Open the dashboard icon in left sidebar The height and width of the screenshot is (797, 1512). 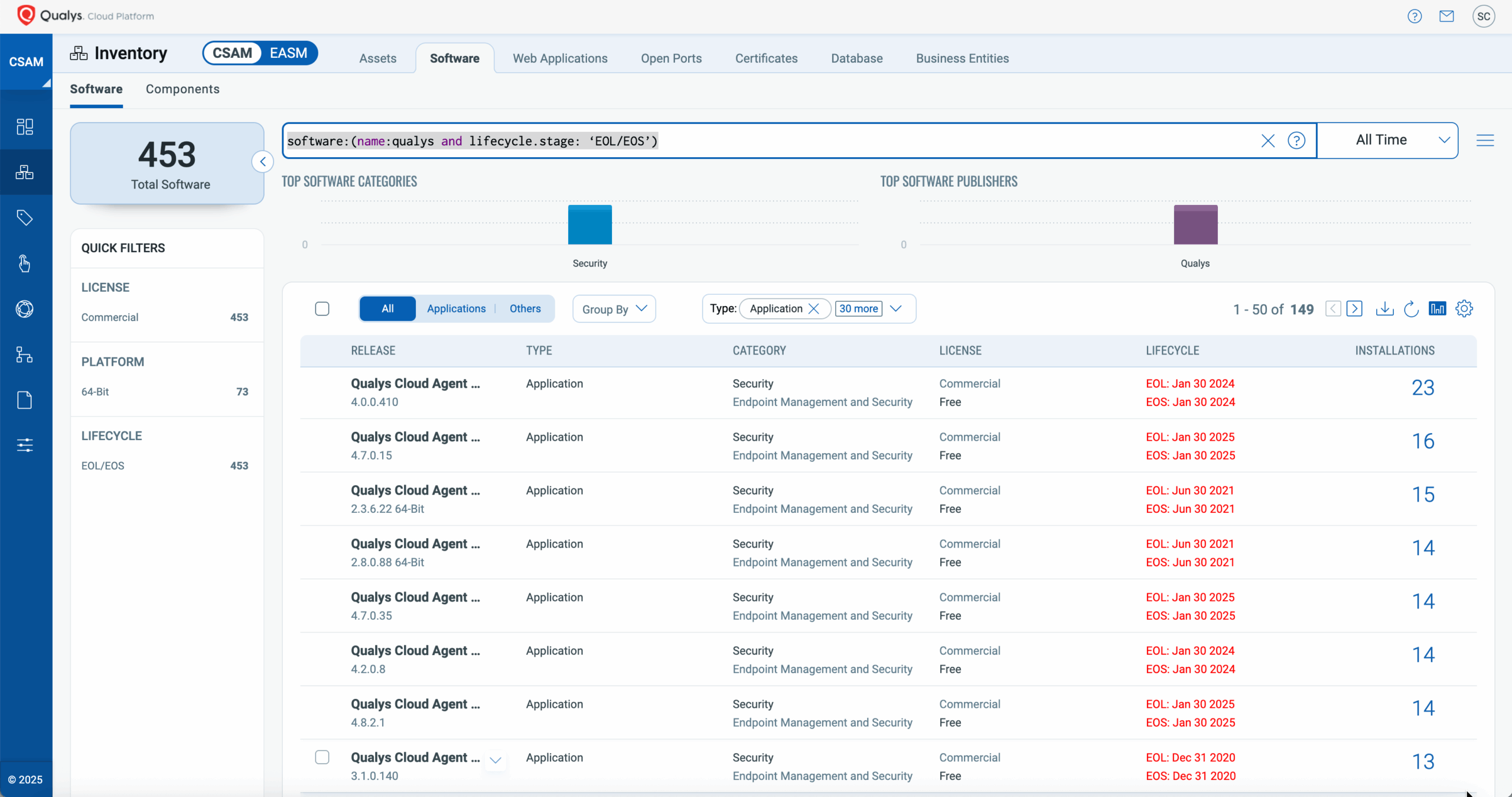(25, 126)
